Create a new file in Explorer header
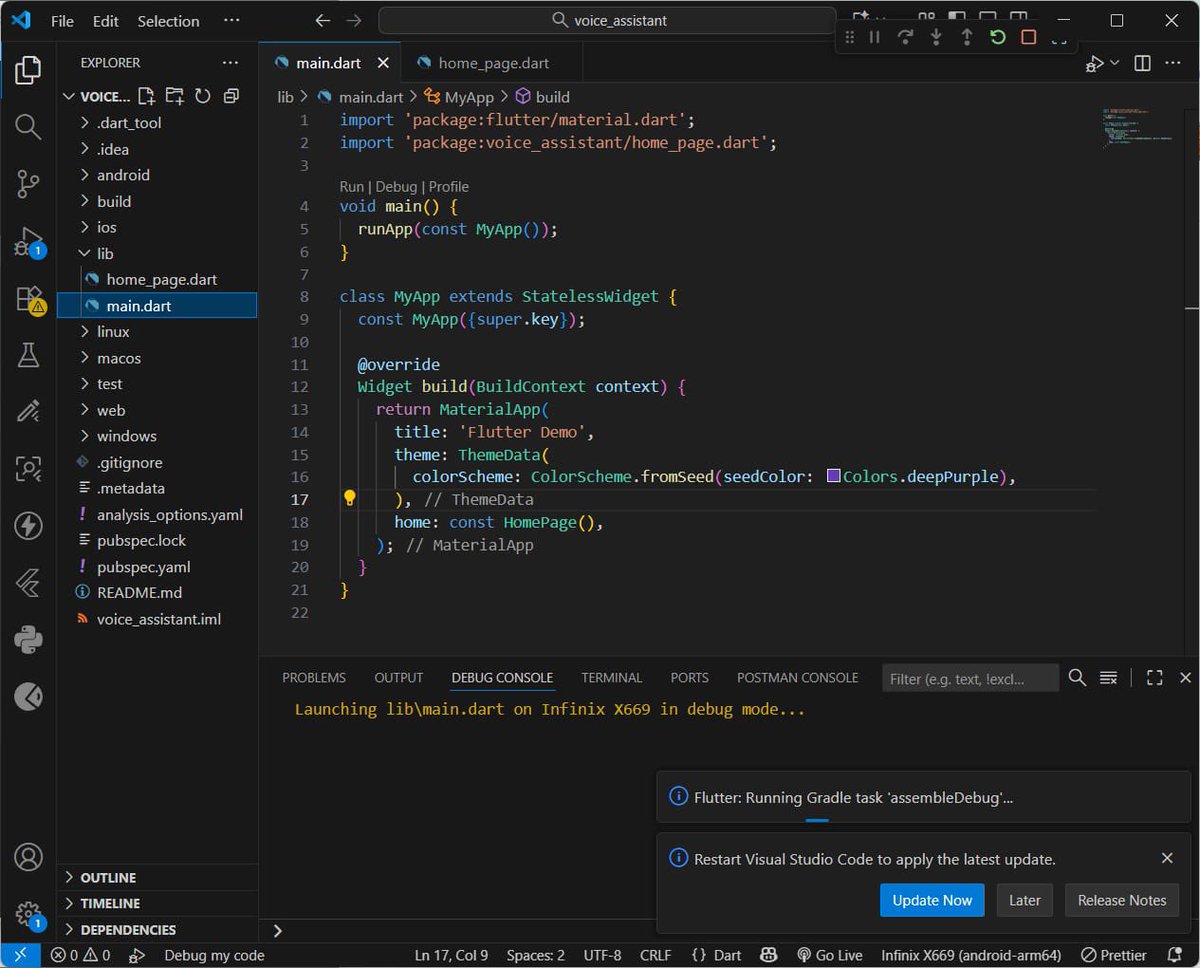The image size is (1200, 968). [x=147, y=97]
